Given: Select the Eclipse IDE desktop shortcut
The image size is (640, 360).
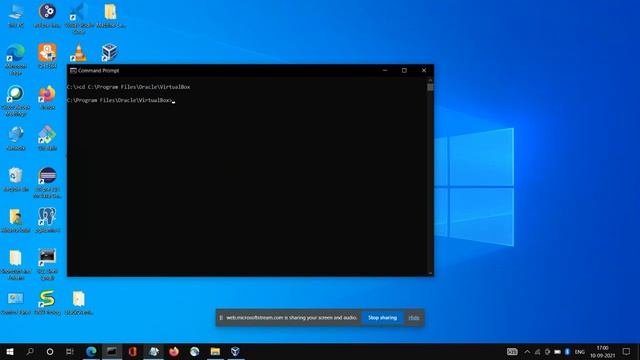Looking at the screenshot, I should (x=47, y=182).
